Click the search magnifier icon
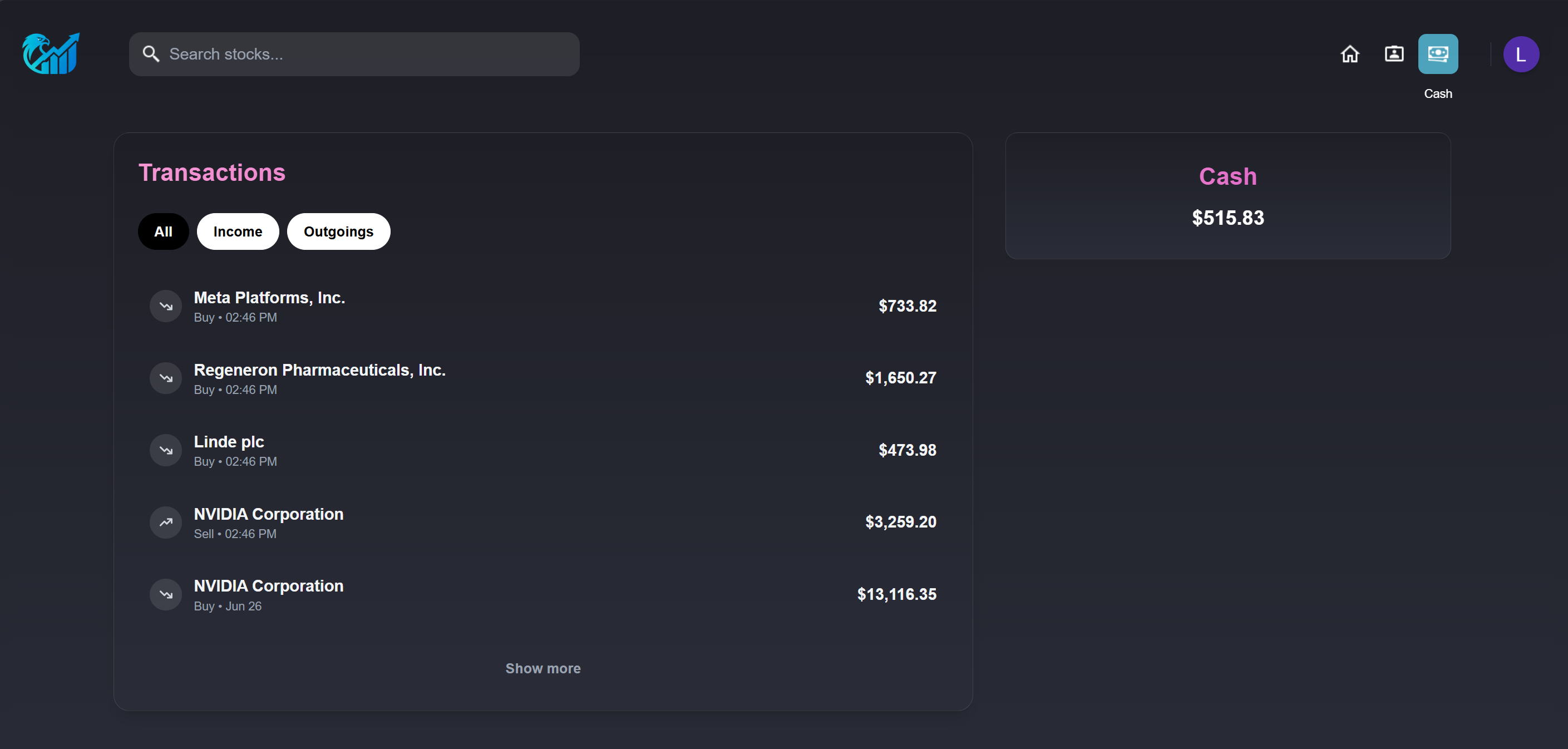This screenshot has width=1568, height=749. click(x=151, y=54)
